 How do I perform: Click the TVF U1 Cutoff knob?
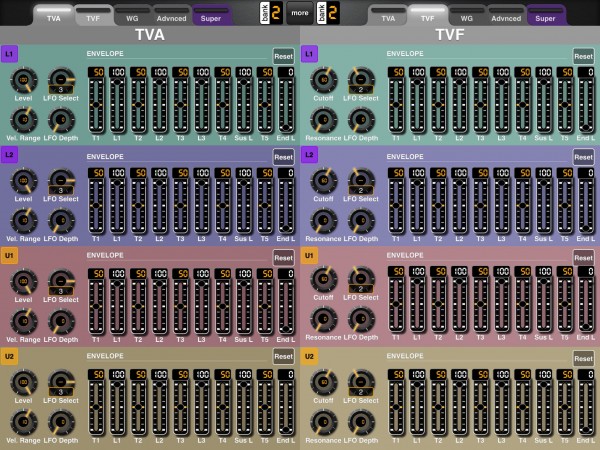point(324,279)
